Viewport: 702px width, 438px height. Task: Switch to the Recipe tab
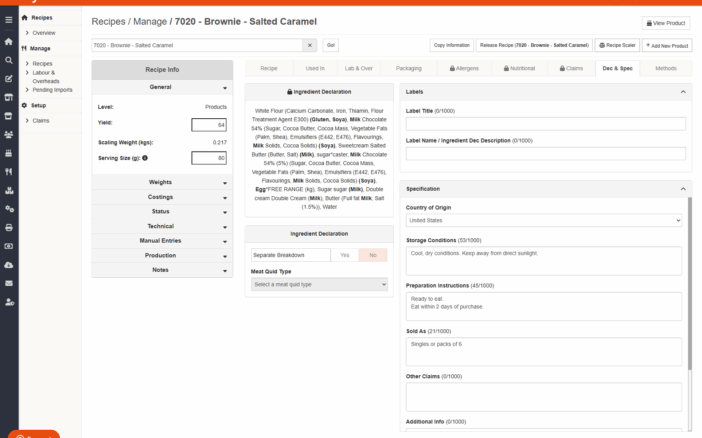269,69
